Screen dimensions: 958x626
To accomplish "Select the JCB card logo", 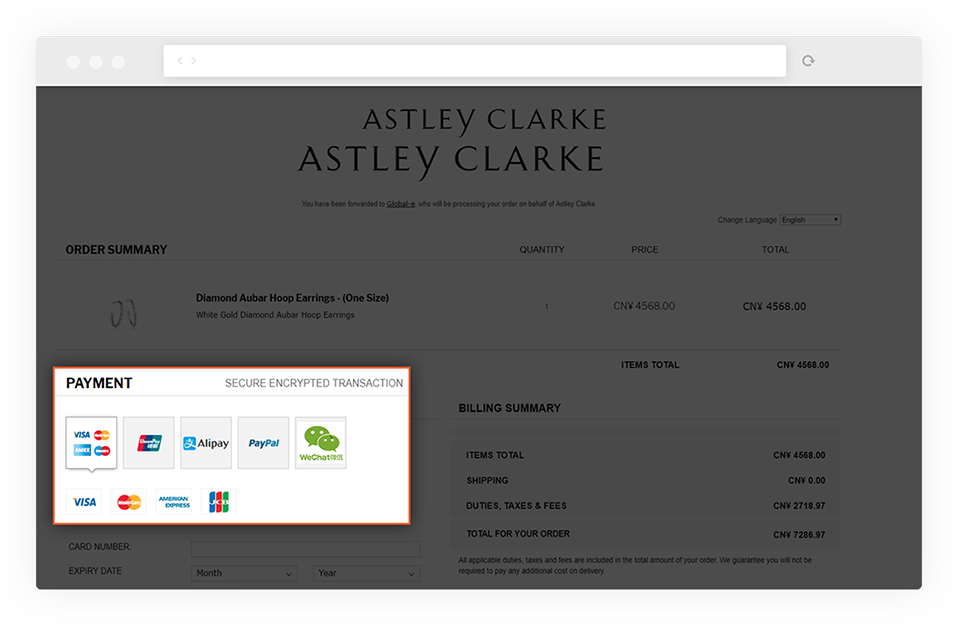I will tap(219, 502).
